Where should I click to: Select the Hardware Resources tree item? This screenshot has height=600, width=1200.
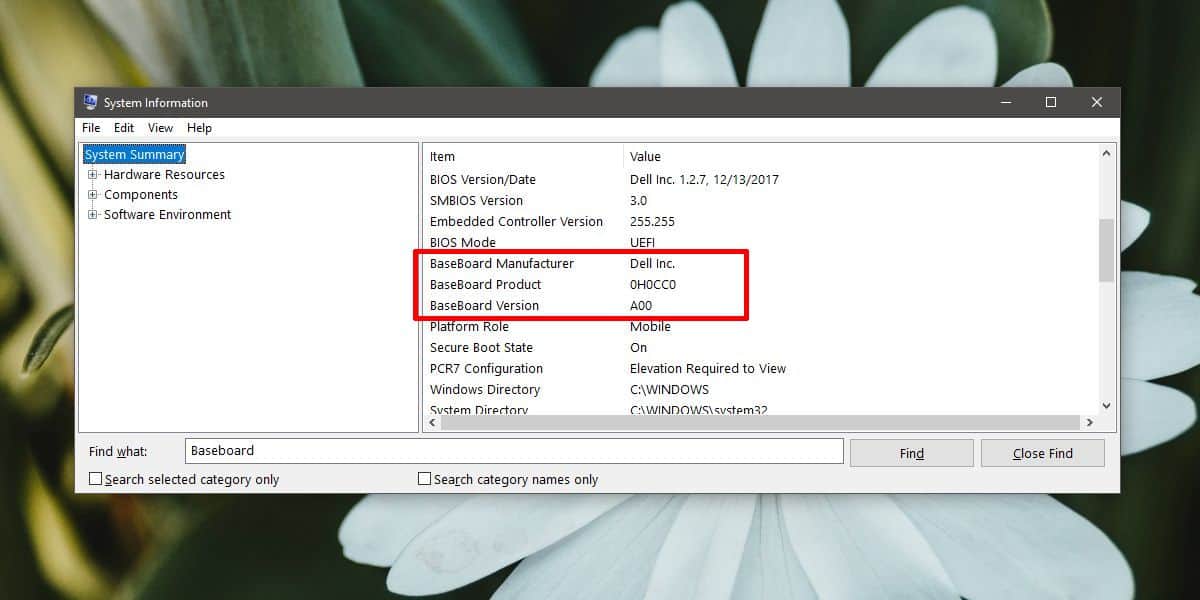(164, 174)
